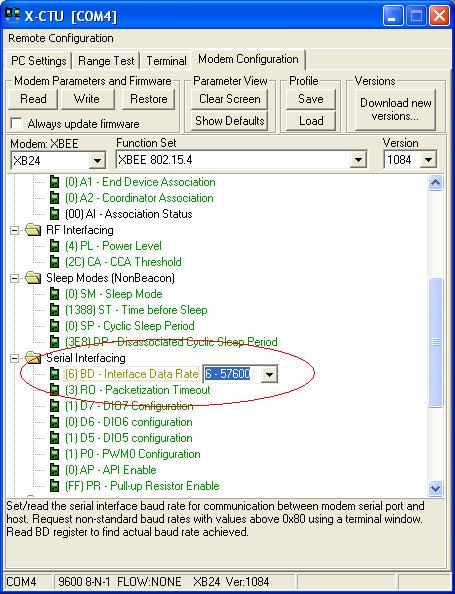
Task: Collapse the Serial Interfacing tree group
Action: click(x=14, y=358)
